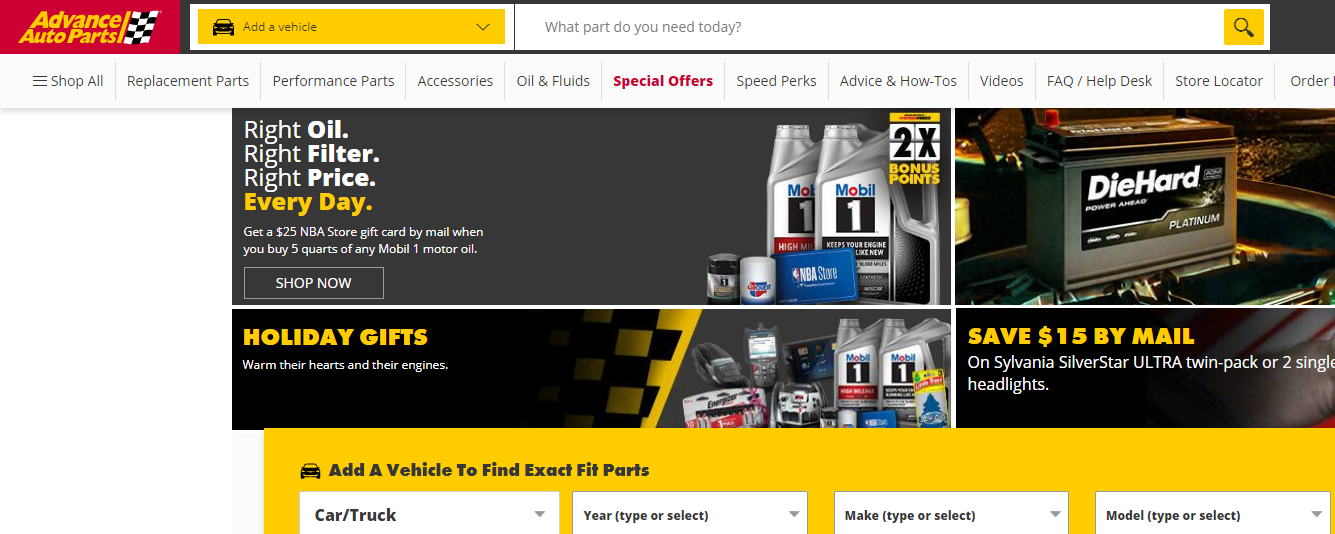
Task: Click the magnifying glass search button
Action: (x=1243, y=27)
